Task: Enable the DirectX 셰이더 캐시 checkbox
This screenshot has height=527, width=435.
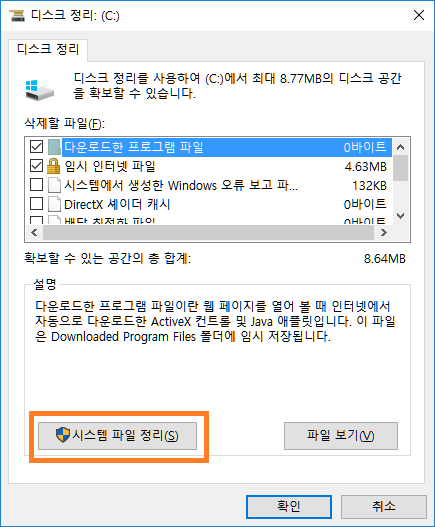Action: [x=36, y=203]
